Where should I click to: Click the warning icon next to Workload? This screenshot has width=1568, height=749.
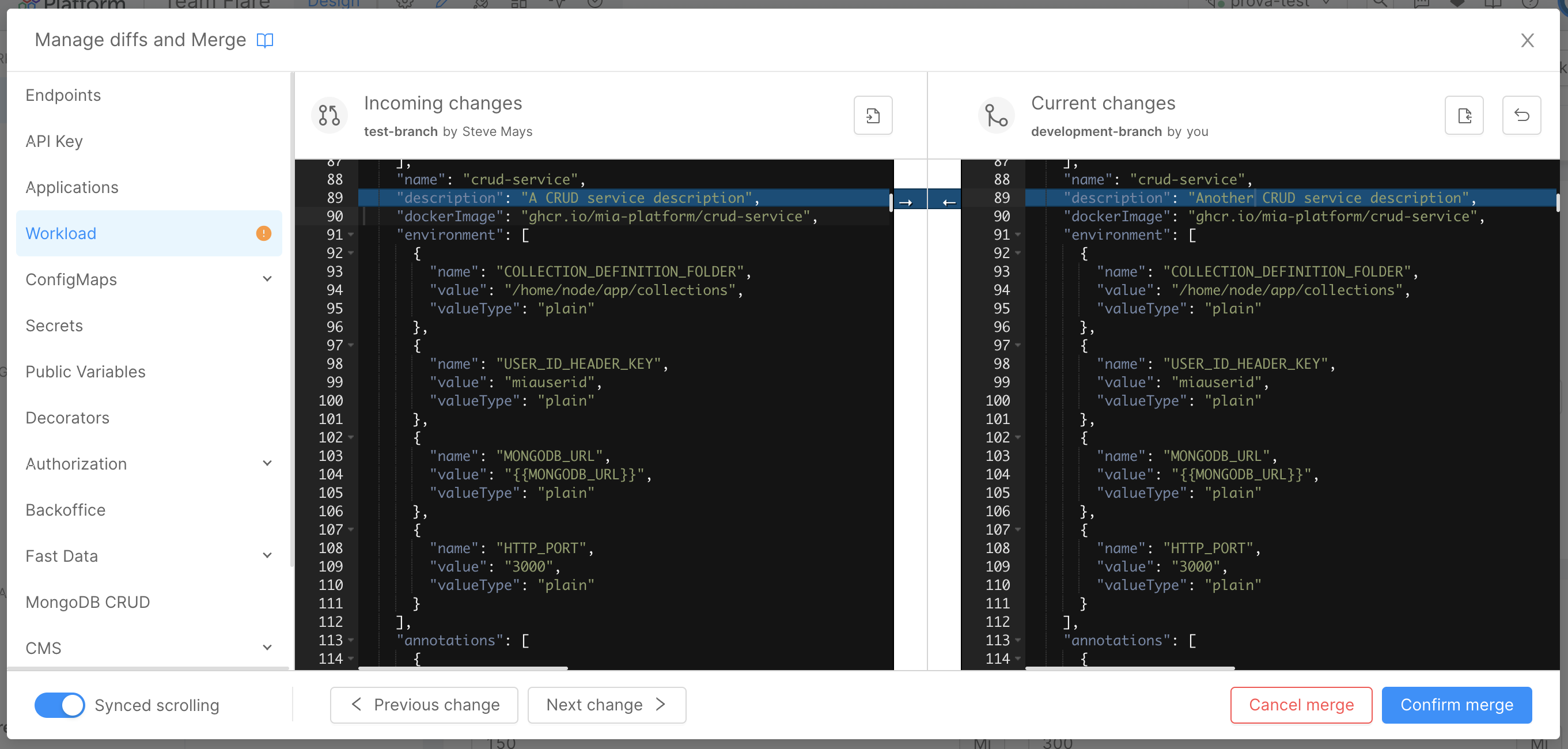[263, 233]
